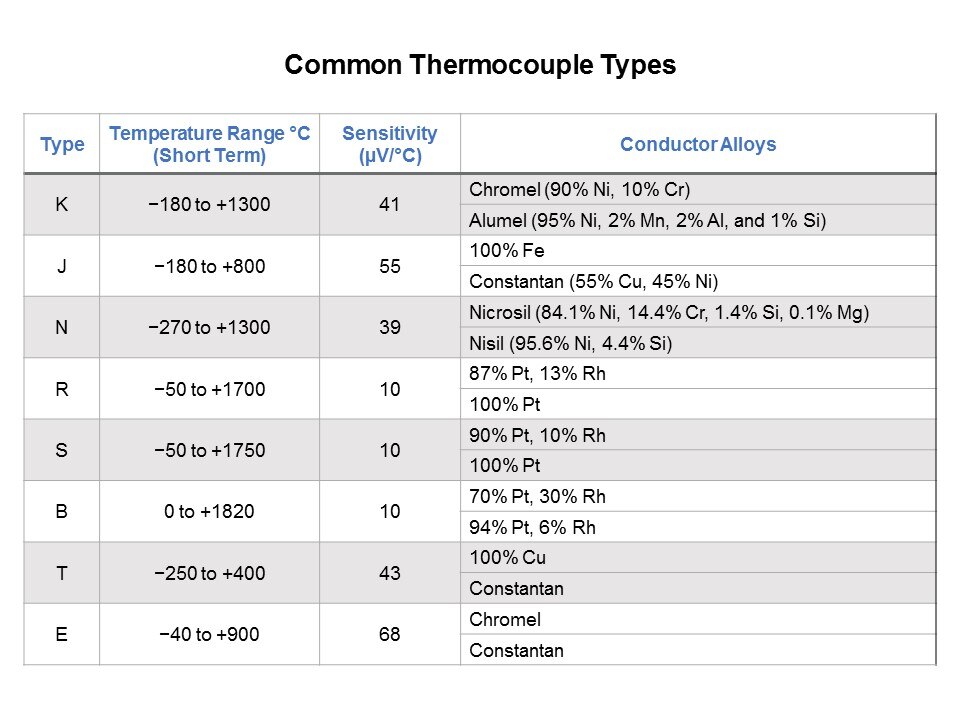Click the 'Common Thermocouple Types' slide title
The width and height of the screenshot is (960, 720).
coord(480,66)
